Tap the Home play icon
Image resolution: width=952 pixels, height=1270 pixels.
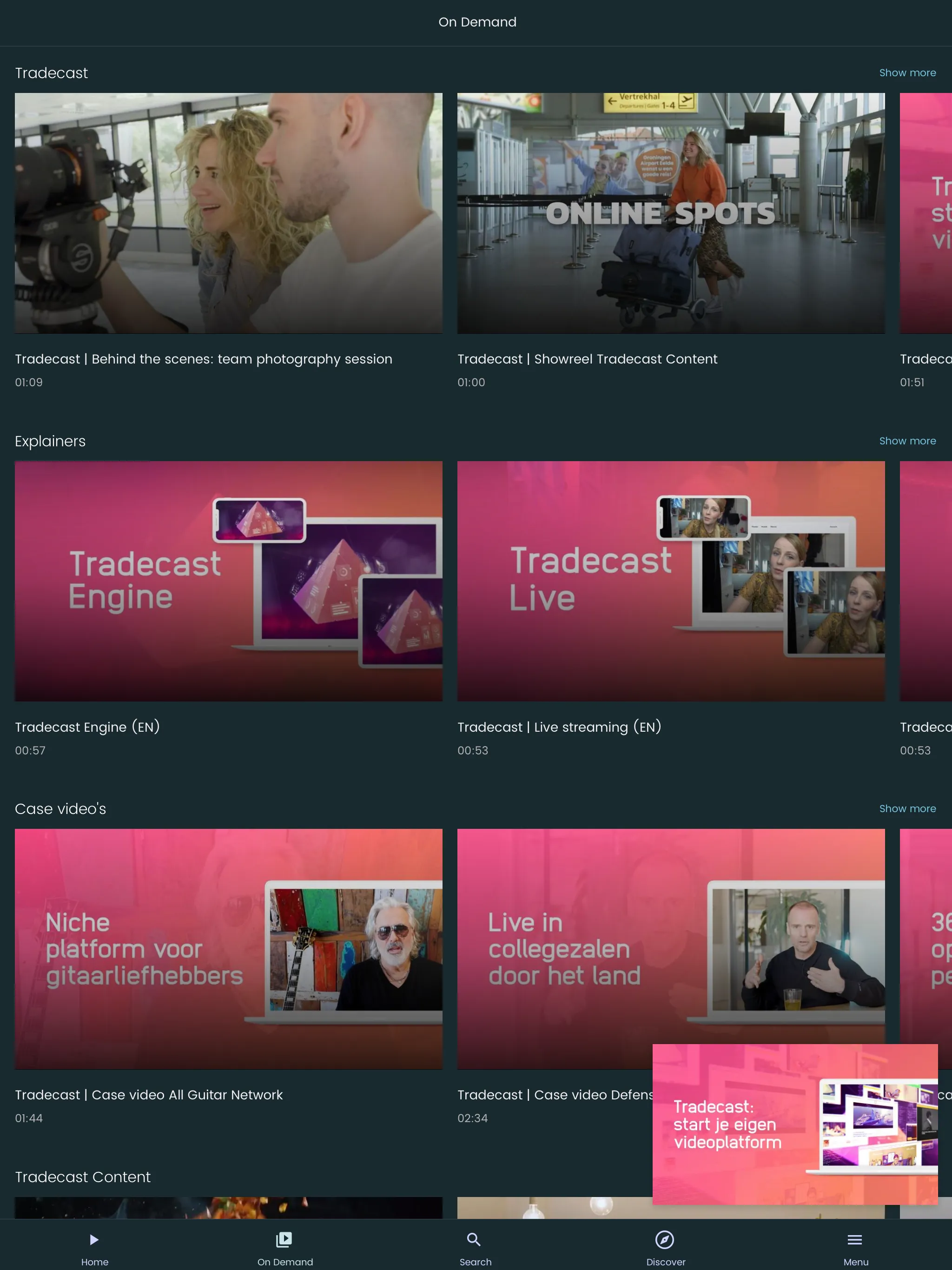[94, 1240]
